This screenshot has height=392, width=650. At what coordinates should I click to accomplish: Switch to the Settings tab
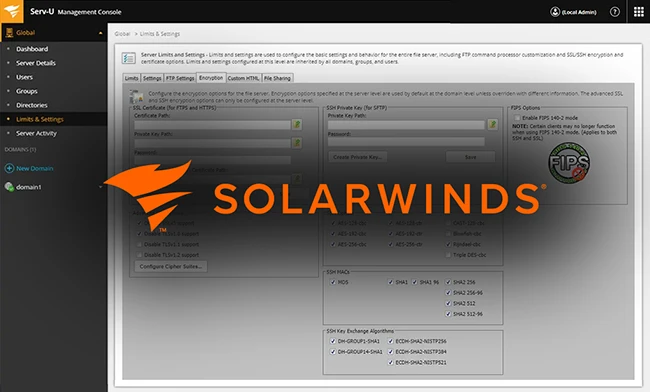[152, 78]
